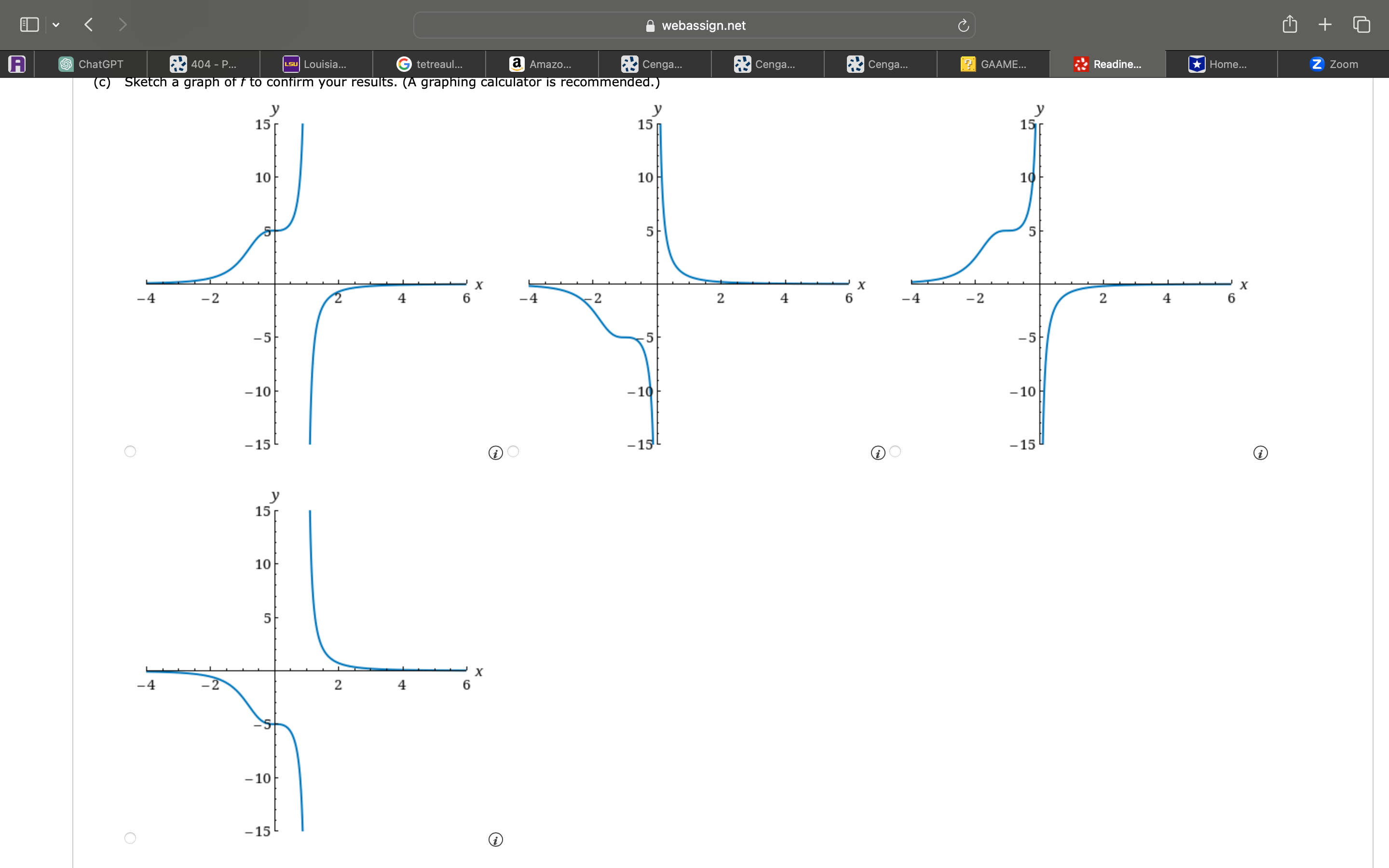The height and width of the screenshot is (868, 1389).
Task: Select the fourth graph answer option
Action: click(130, 838)
